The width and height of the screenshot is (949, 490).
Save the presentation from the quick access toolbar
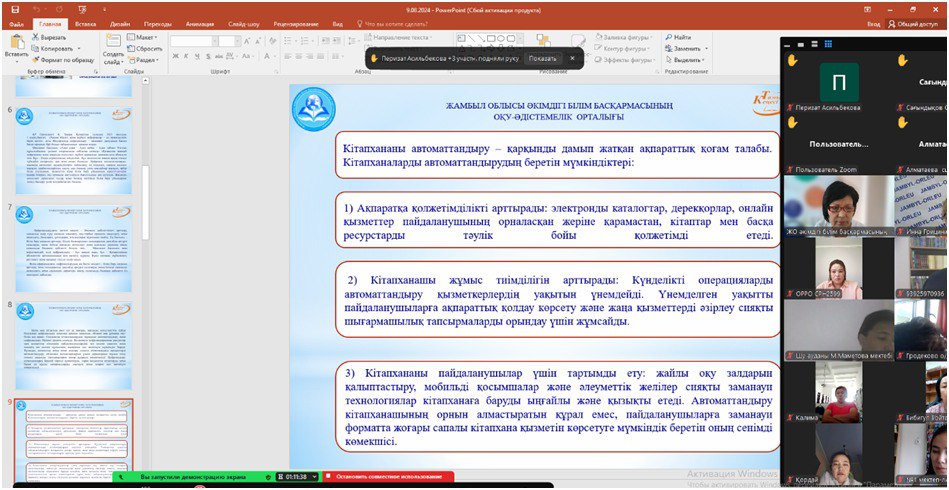(x=15, y=10)
